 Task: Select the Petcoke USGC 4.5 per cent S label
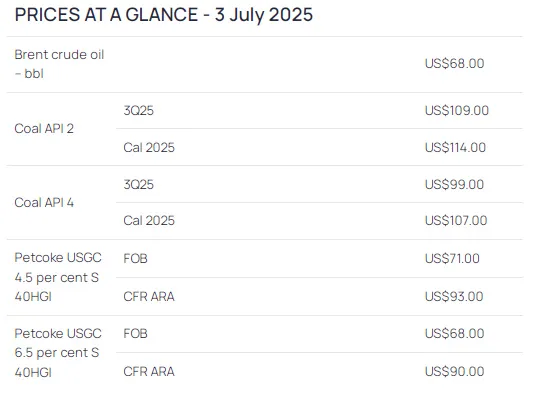click(58, 277)
